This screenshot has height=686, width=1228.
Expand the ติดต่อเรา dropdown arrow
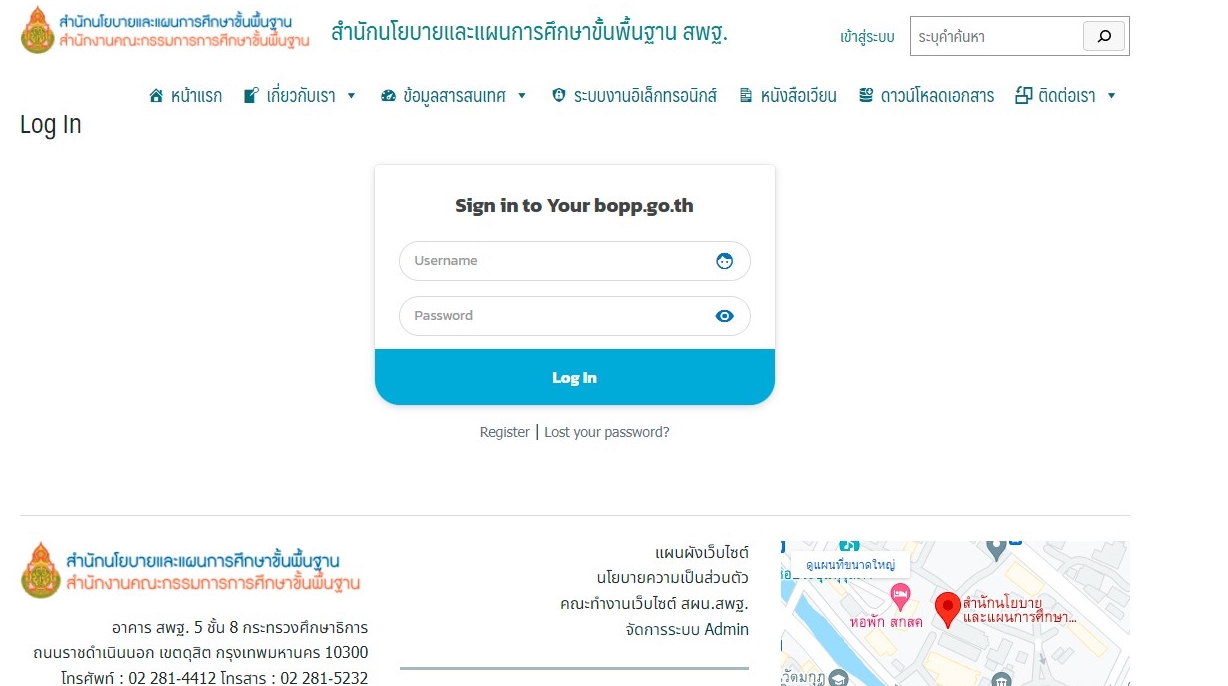pyautogui.click(x=1111, y=96)
